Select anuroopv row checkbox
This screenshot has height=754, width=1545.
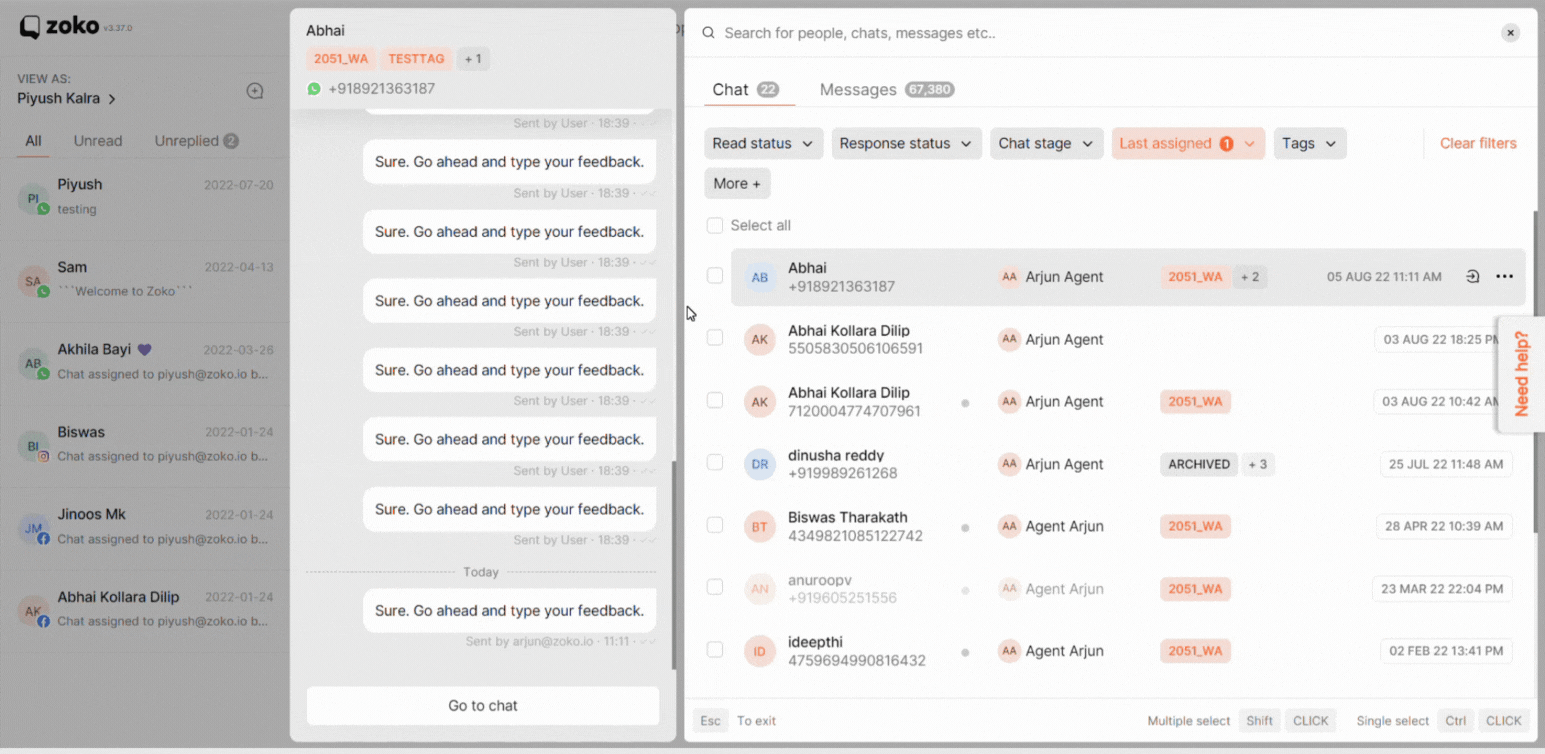(715, 587)
